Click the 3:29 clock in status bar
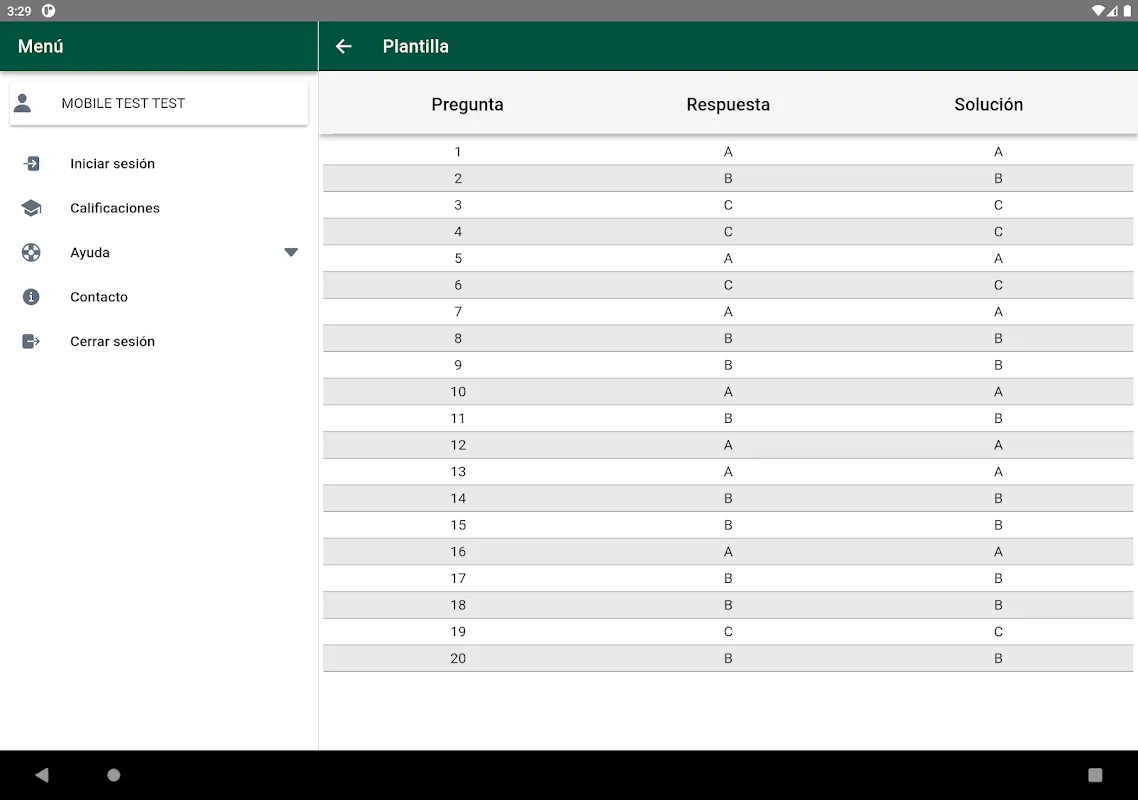 20,11
